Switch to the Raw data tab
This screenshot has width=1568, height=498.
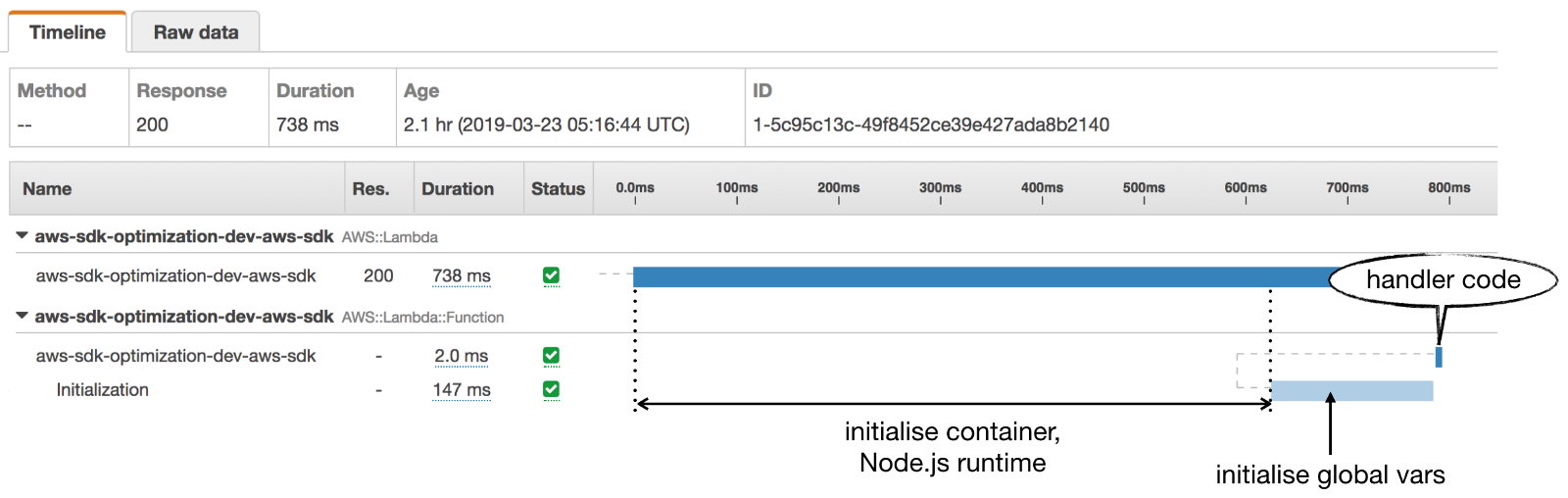point(195,32)
